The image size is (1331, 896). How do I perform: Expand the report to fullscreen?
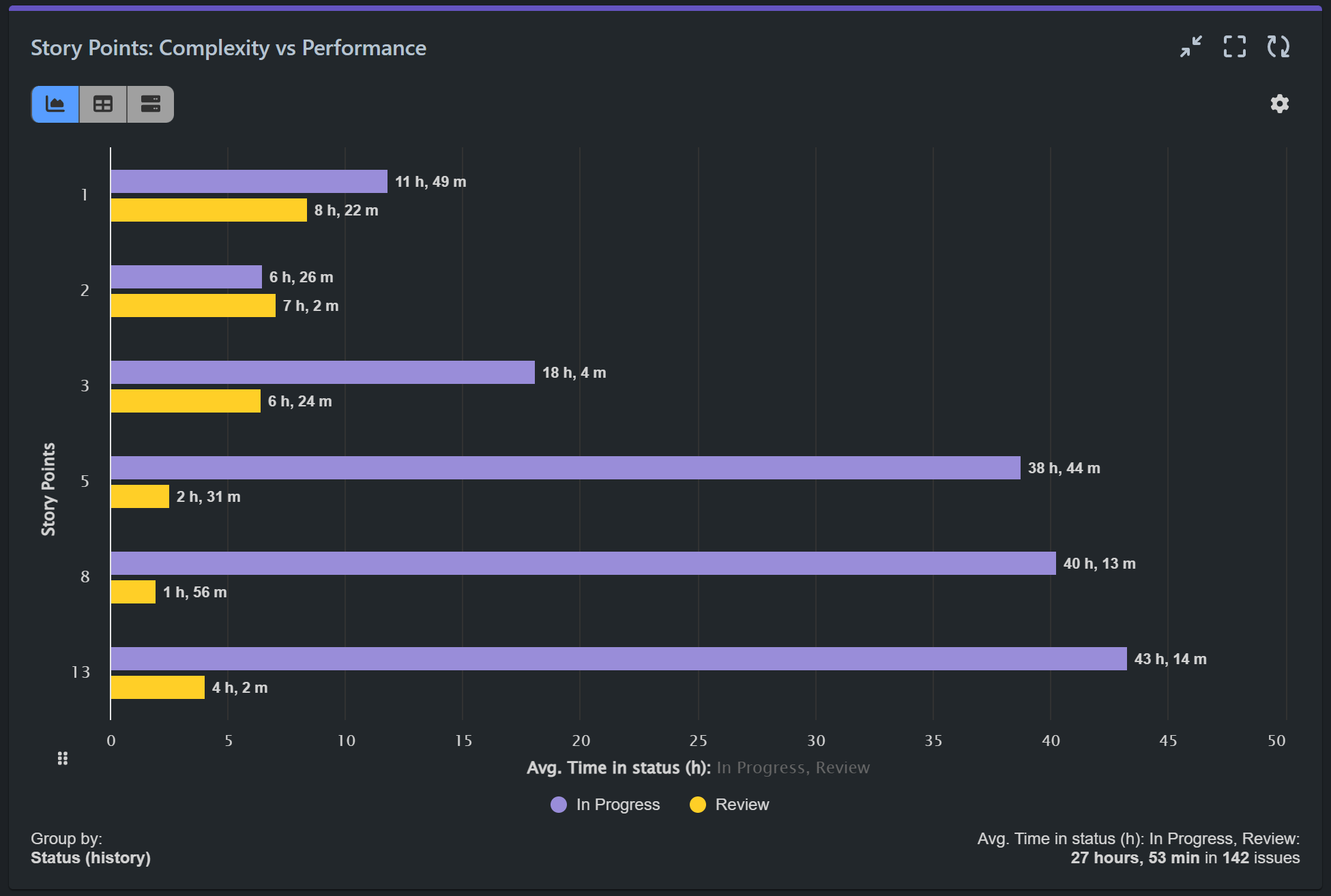click(x=1235, y=47)
